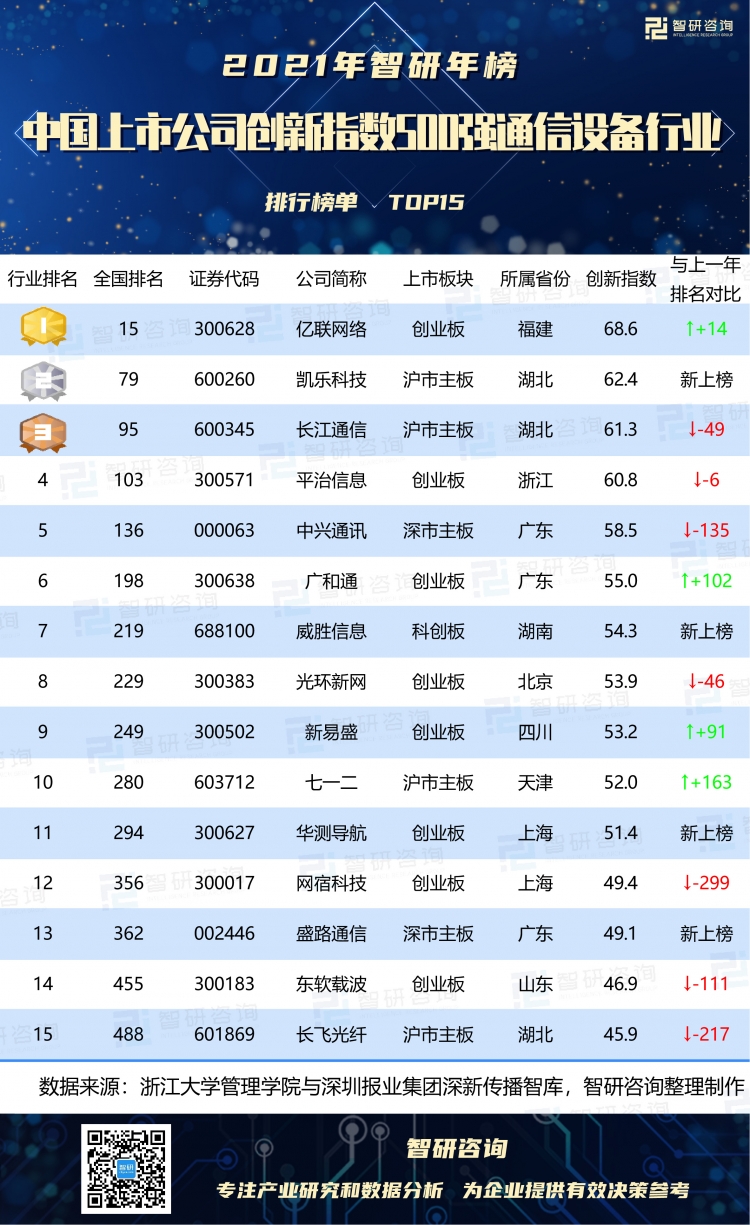This screenshot has width=750, height=1225.
Task: Click the ↓-49 rank change value
Action: point(706,430)
